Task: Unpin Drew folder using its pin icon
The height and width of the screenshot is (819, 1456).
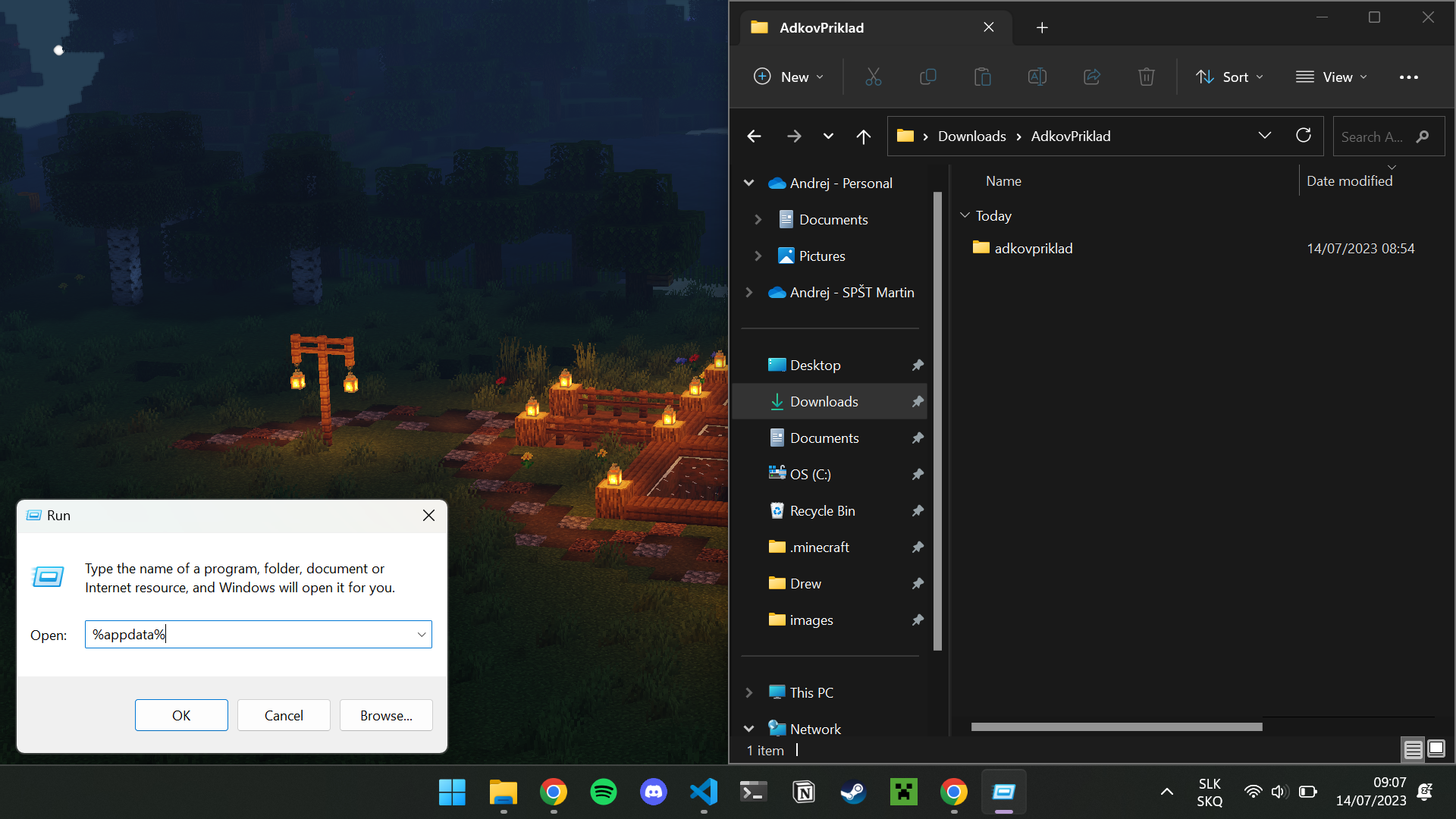Action: pos(918,583)
